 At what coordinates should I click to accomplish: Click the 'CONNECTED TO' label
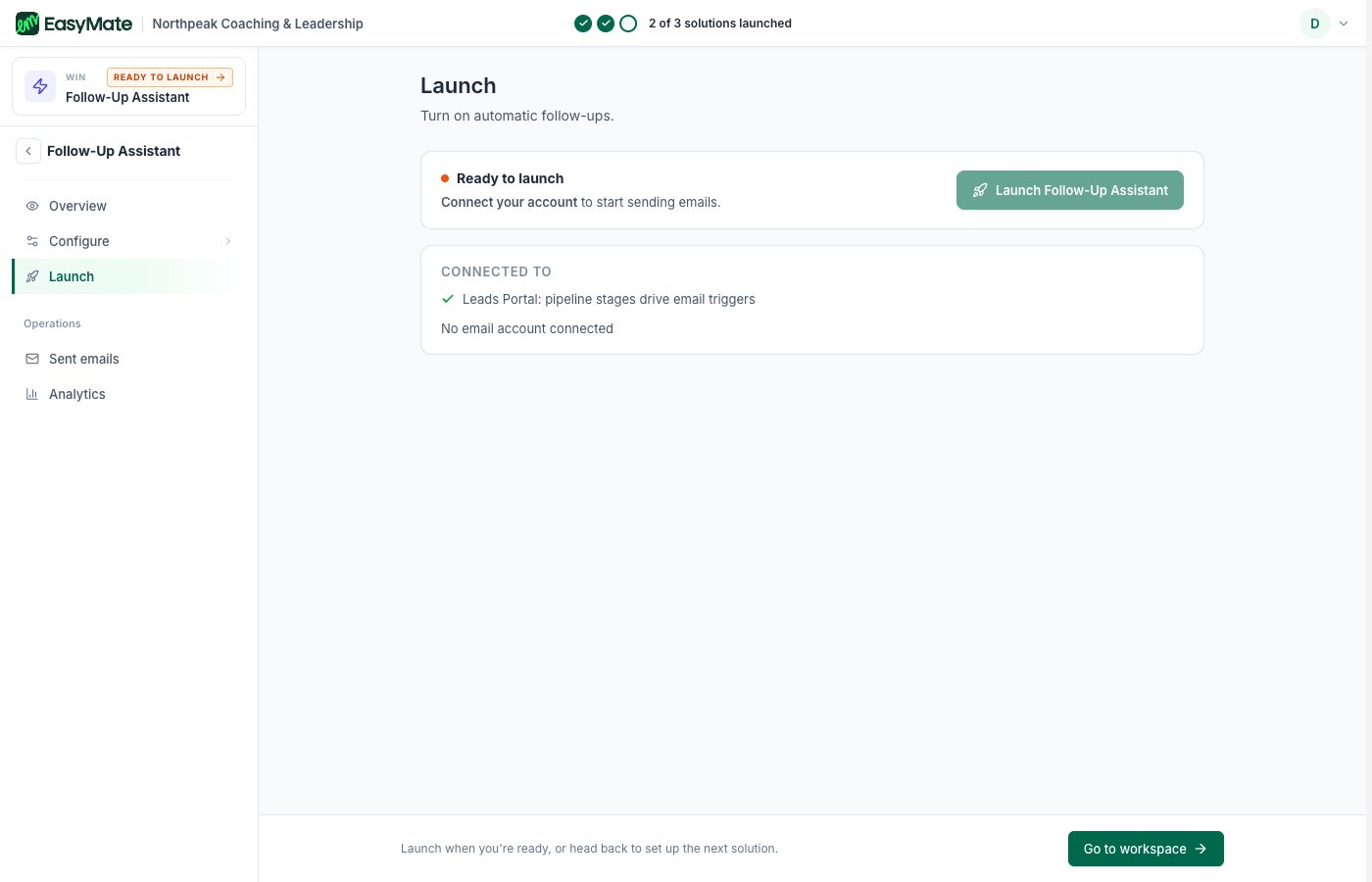496,271
